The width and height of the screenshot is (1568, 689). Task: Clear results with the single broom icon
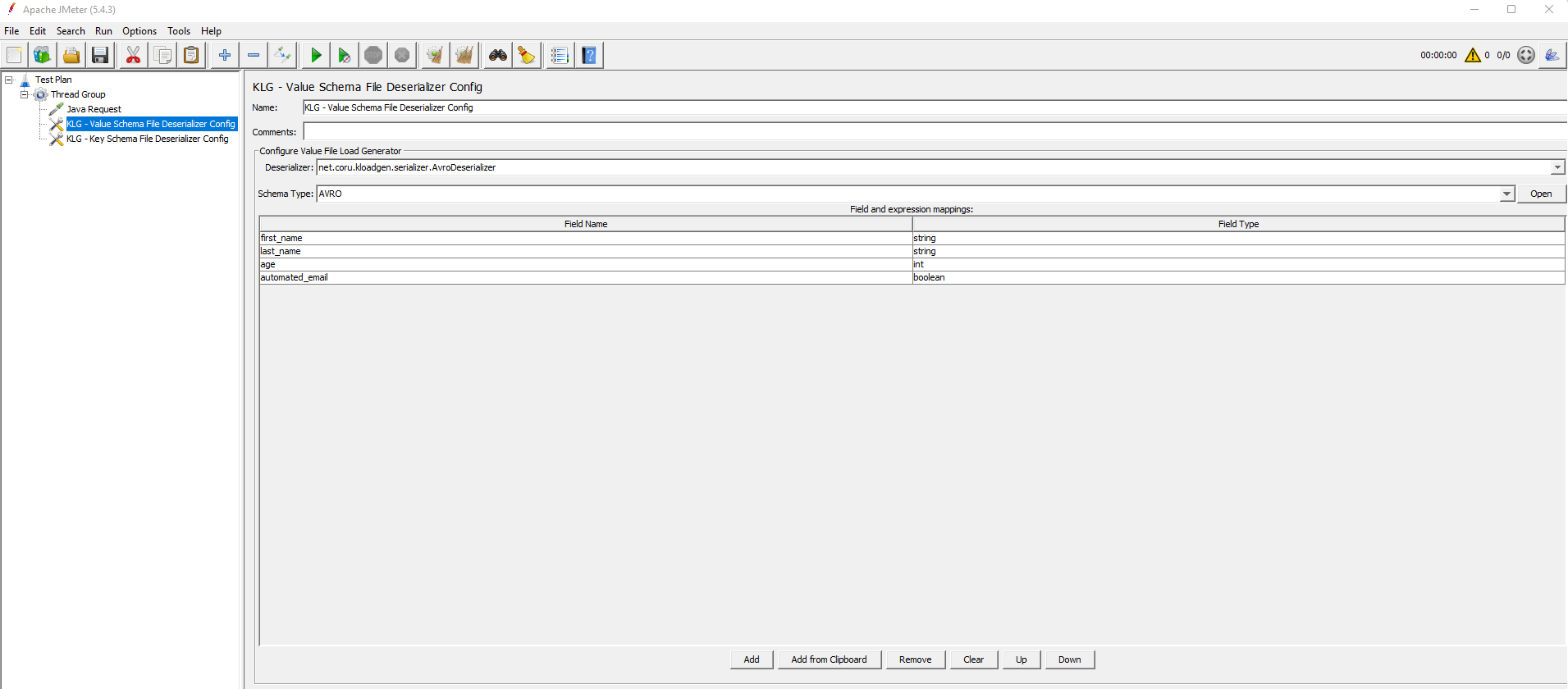coord(435,55)
